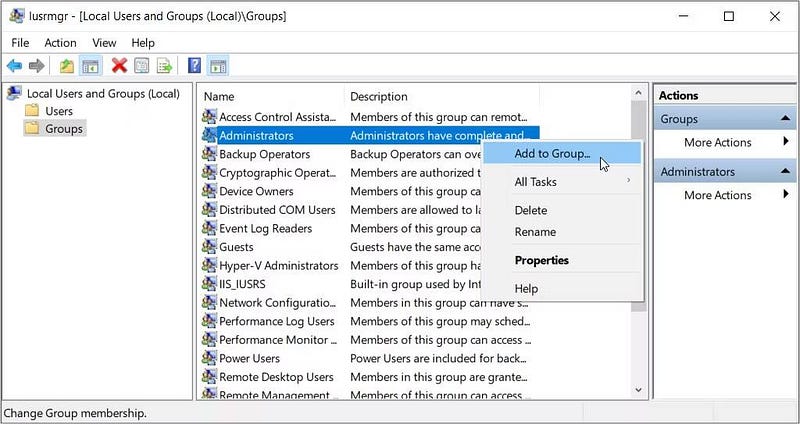The image size is (800, 424).
Task: Click the Groups folder icon in tree
Action: (32, 128)
